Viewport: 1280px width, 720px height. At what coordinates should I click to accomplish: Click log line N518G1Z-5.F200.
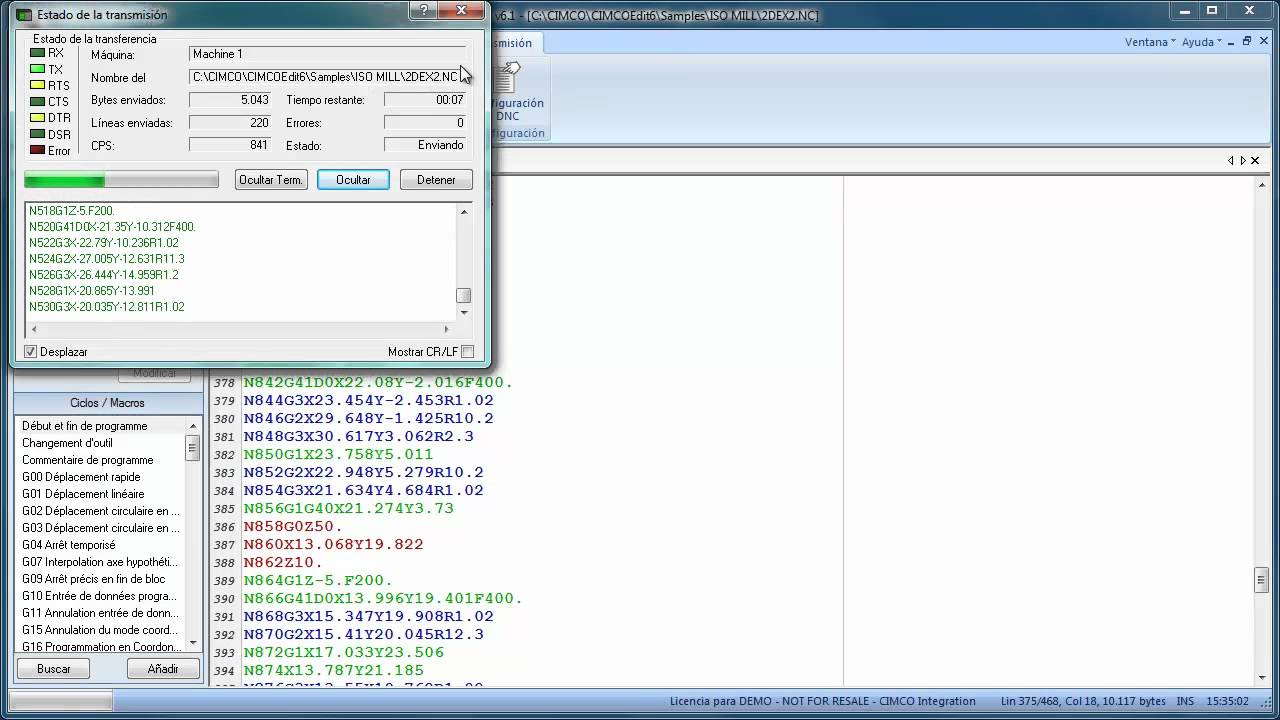(72, 211)
